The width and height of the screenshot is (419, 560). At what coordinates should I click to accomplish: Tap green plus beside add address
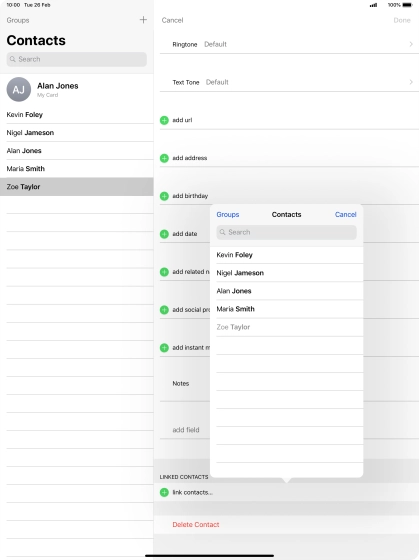coord(164,158)
